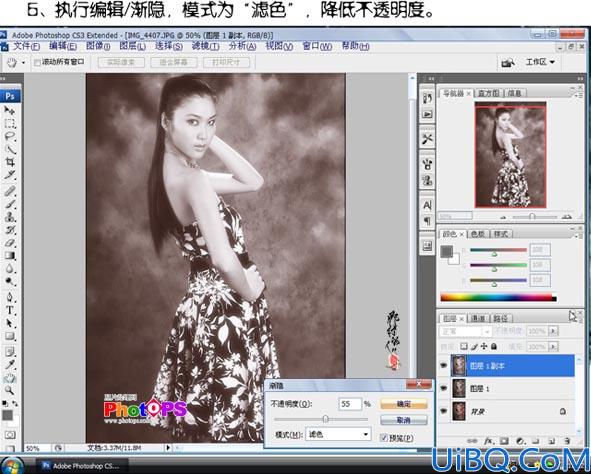591x474 pixels.
Task: Open the 滤镜 menu
Action: pyautogui.click(x=205, y=46)
